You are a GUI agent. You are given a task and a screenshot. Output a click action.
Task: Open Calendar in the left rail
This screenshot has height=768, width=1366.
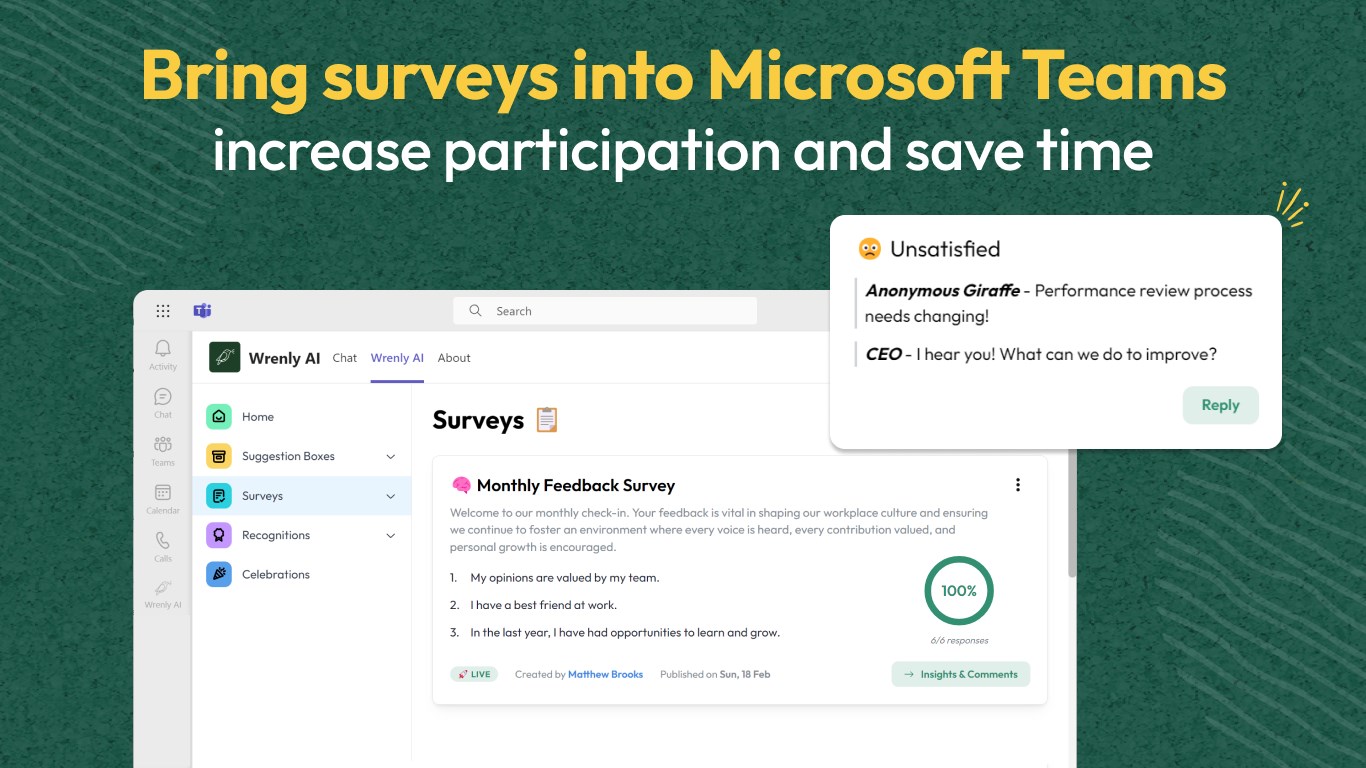click(163, 498)
